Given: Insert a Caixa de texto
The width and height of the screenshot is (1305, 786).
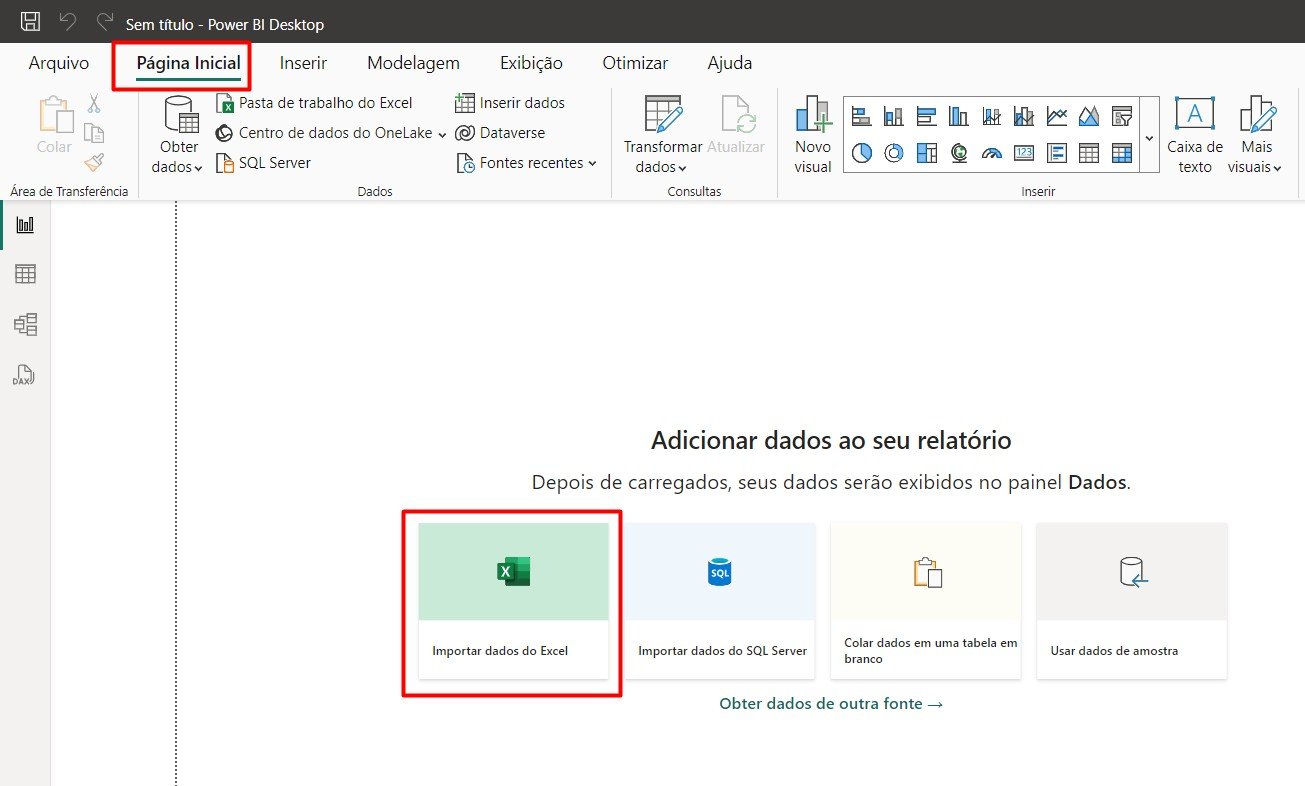Looking at the screenshot, I should 1195,135.
